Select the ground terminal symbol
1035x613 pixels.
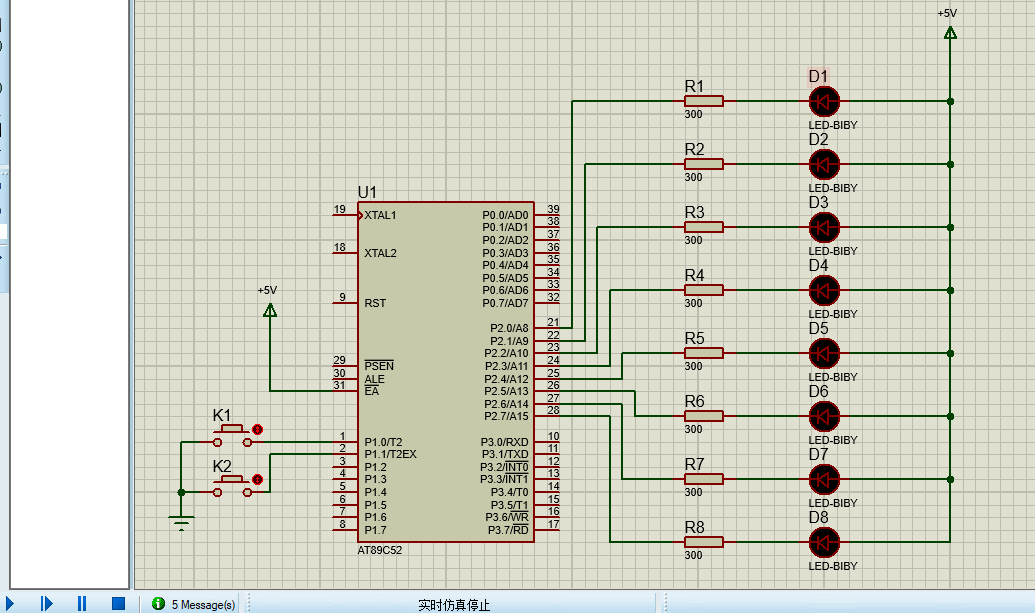(x=181, y=522)
